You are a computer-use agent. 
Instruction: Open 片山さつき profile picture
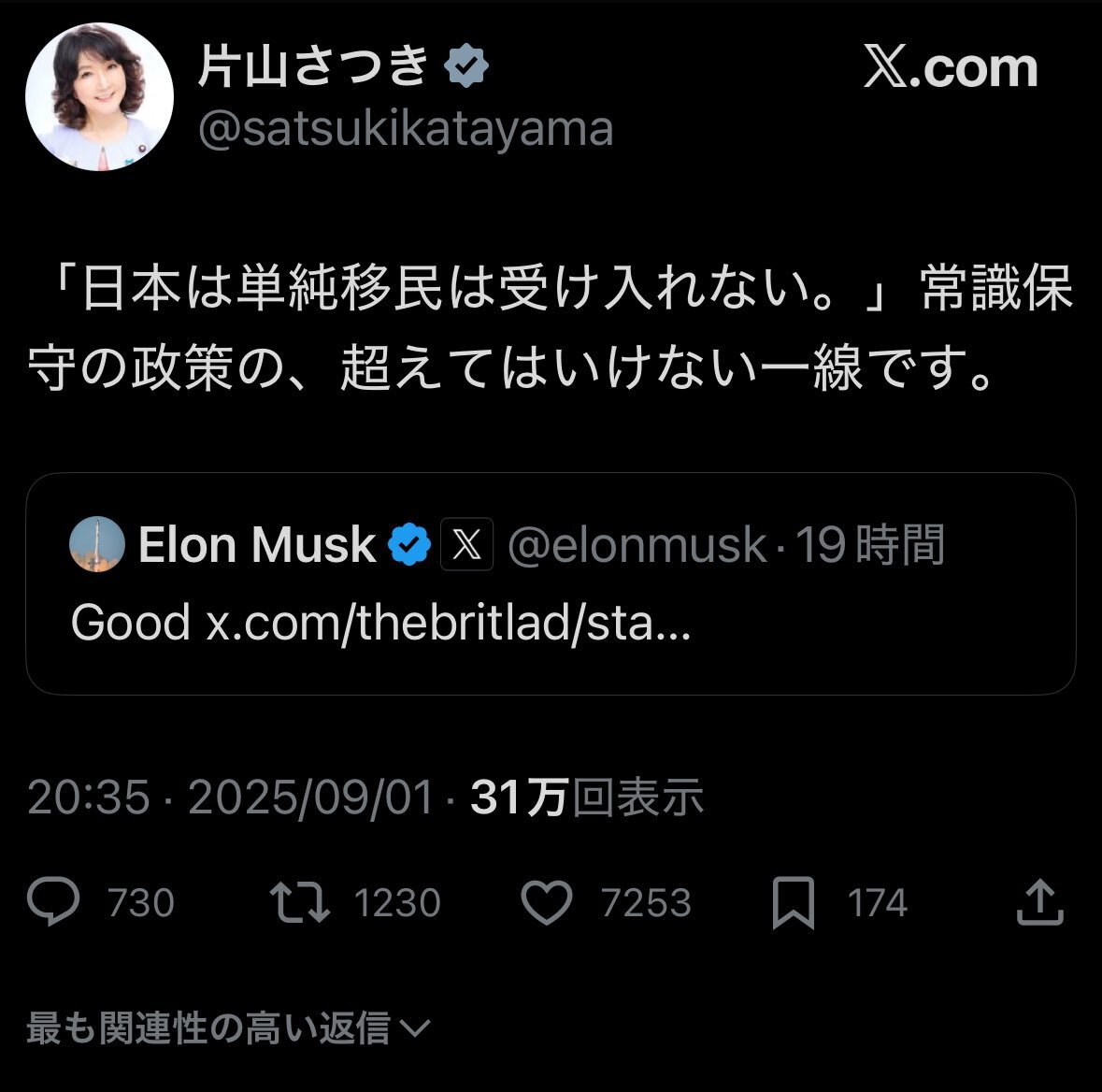(x=99, y=97)
